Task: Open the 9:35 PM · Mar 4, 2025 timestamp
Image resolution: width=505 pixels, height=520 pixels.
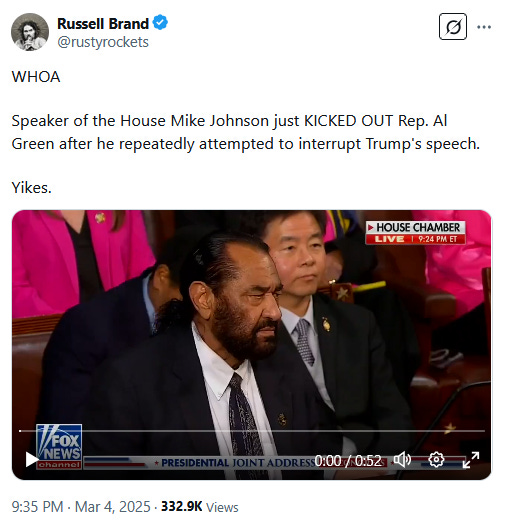Action: 81,507
